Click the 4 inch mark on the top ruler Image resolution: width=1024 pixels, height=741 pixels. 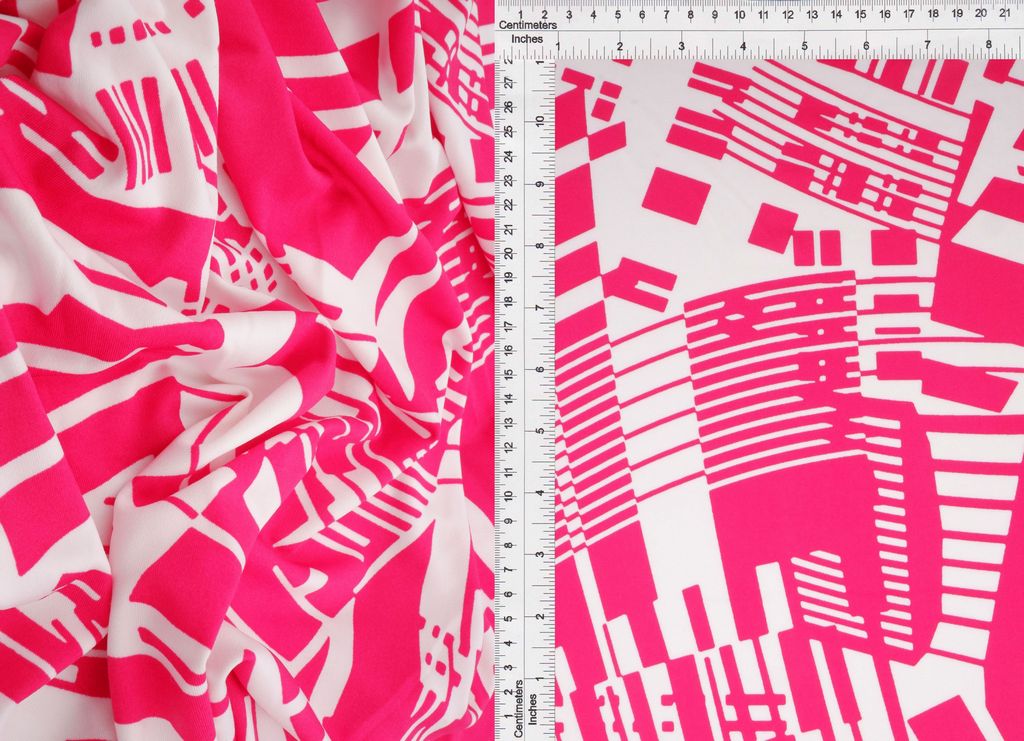pyautogui.click(x=742, y=46)
